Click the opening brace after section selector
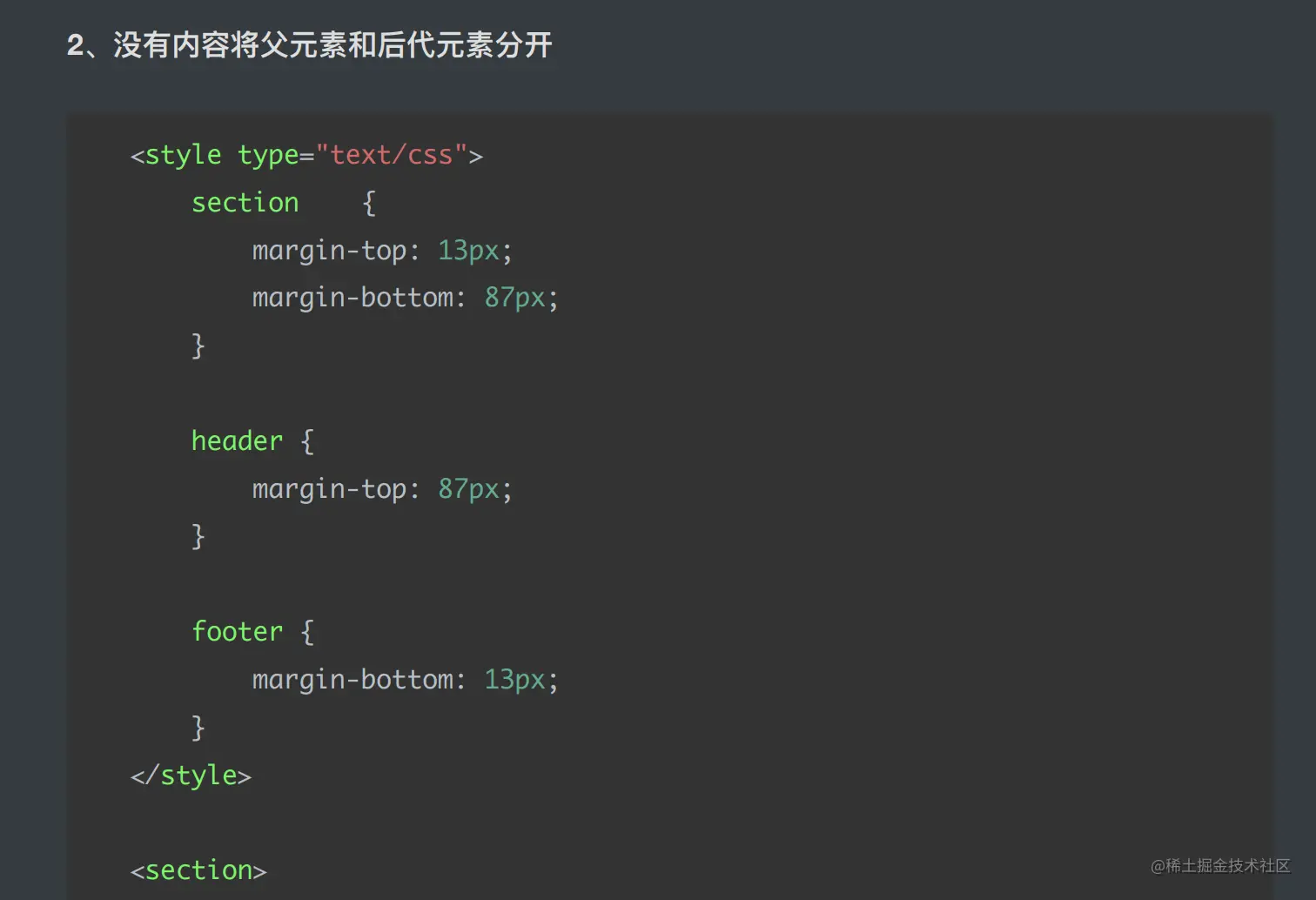 (x=369, y=203)
